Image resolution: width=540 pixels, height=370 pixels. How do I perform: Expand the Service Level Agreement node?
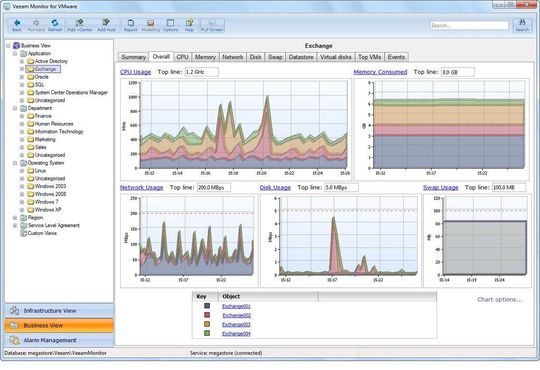coord(15,226)
